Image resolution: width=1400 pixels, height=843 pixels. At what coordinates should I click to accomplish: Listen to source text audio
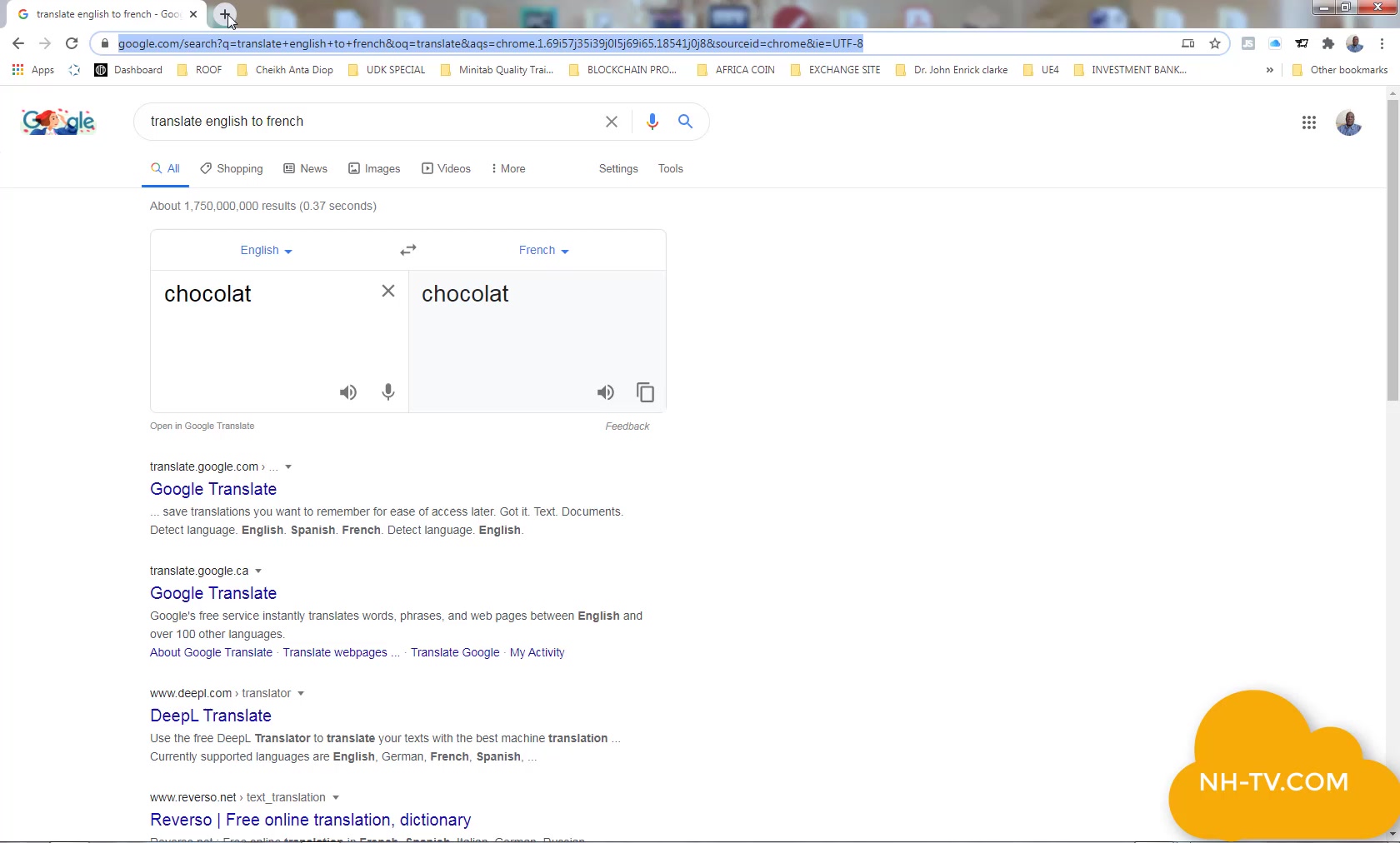(x=348, y=392)
